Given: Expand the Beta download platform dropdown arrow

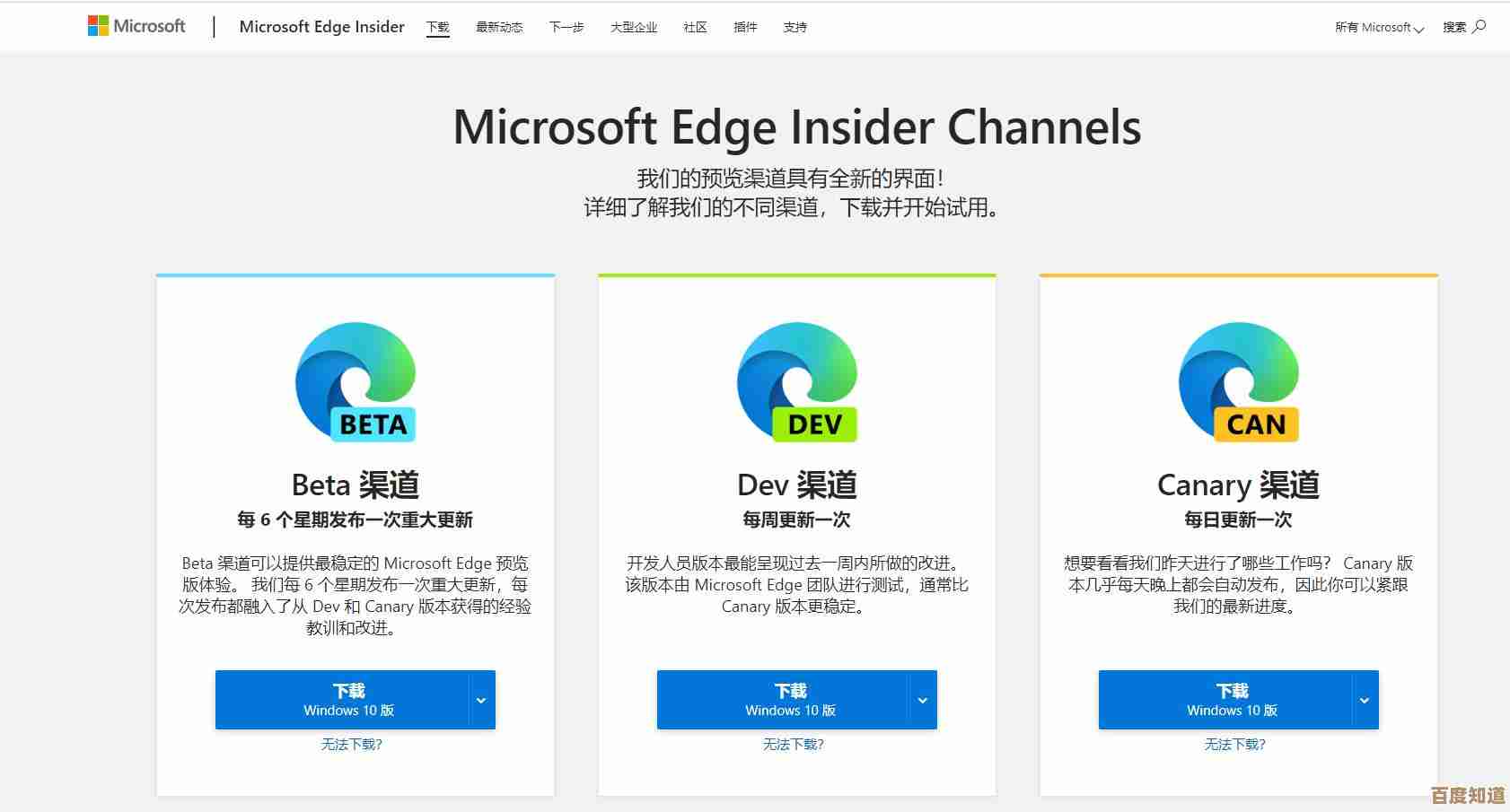Looking at the screenshot, I should click(x=481, y=700).
